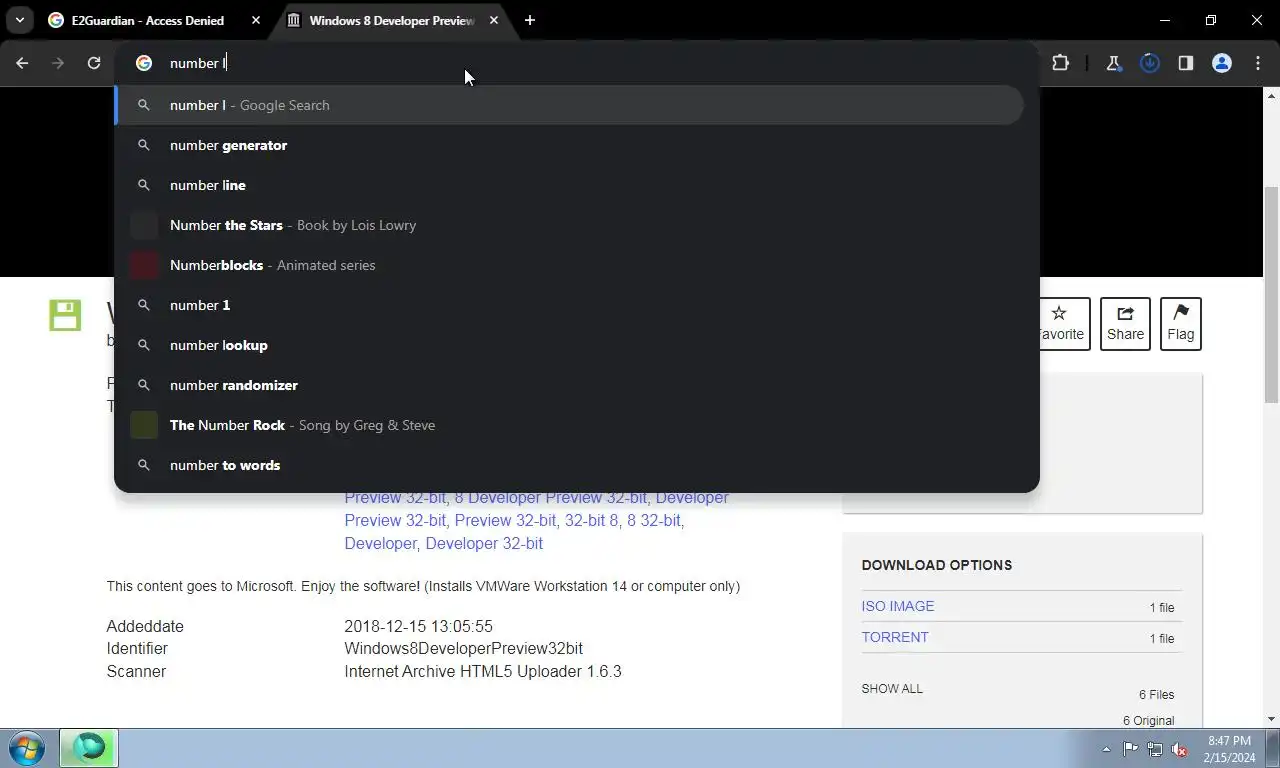Select the 'number randomizer' suggestion
The width and height of the screenshot is (1280, 768).
click(x=569, y=385)
